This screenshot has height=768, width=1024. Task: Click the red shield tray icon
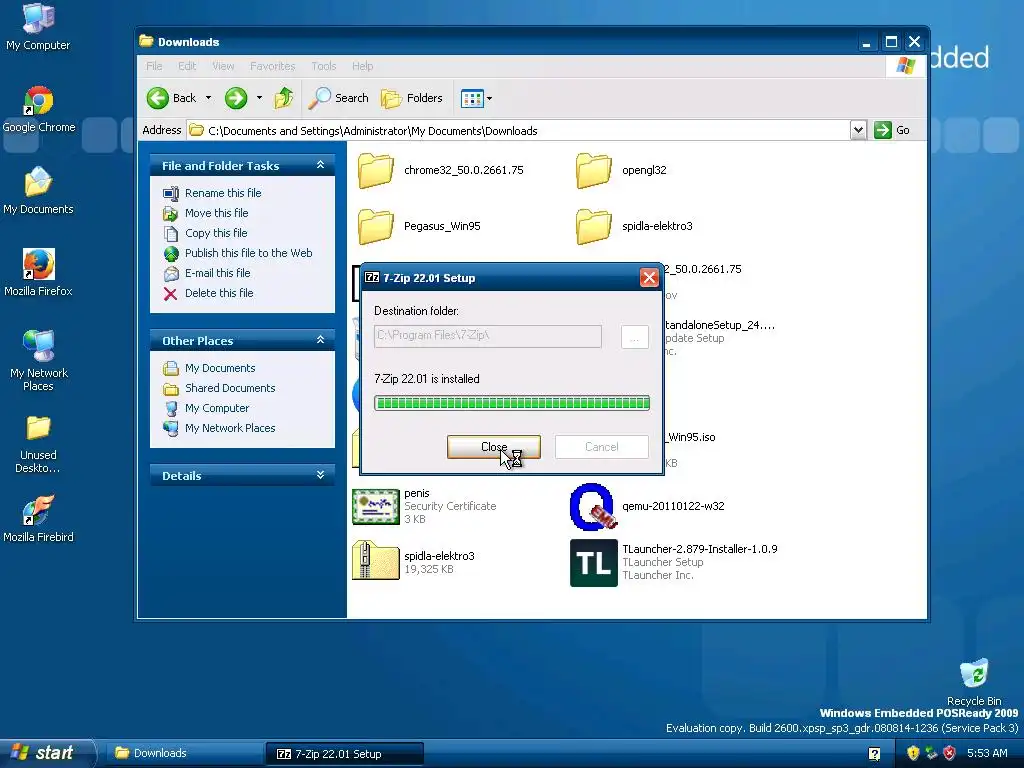[950, 753]
